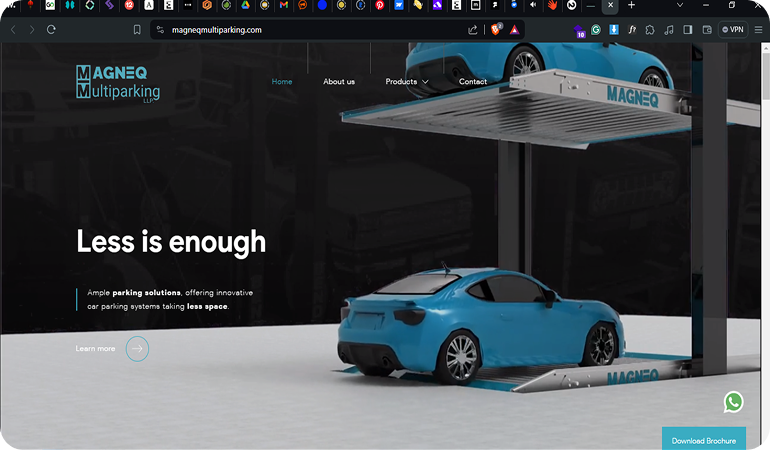This screenshot has width=770, height=450.
Task: Click Download Brochure button
Action: [x=704, y=438]
